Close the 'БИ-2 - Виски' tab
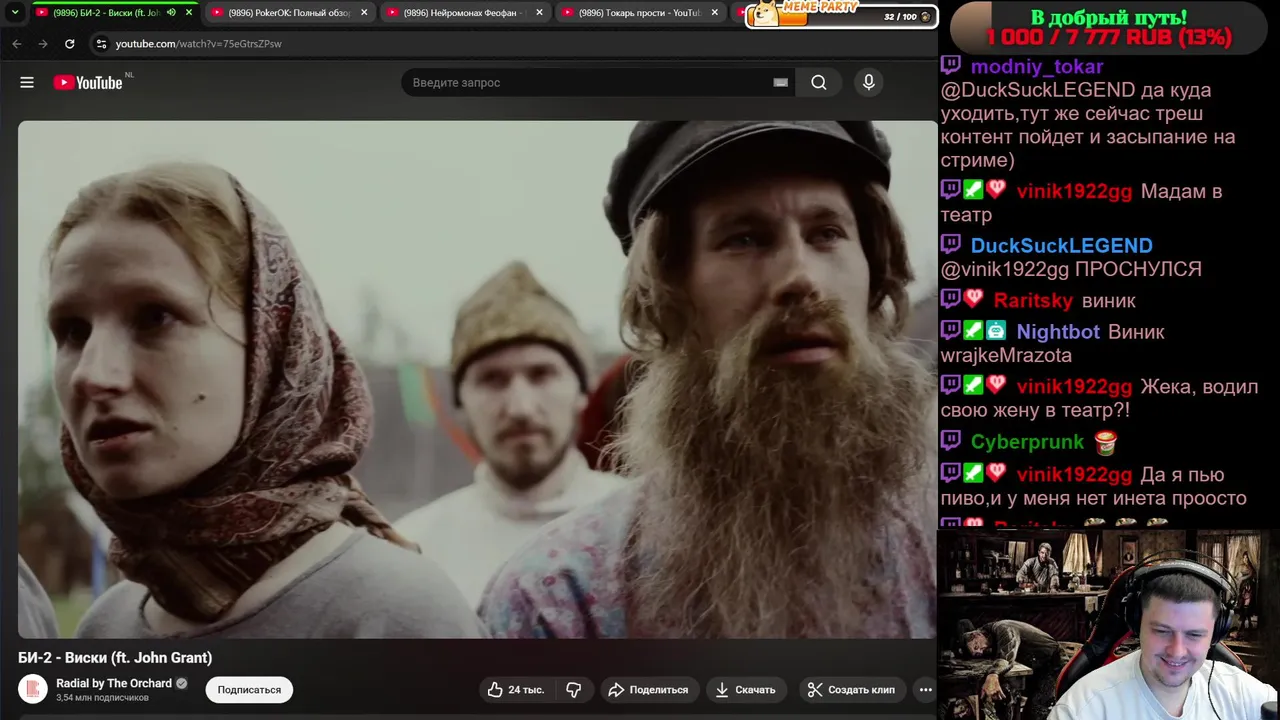Image resolution: width=1280 pixels, height=720 pixels. tap(188, 13)
